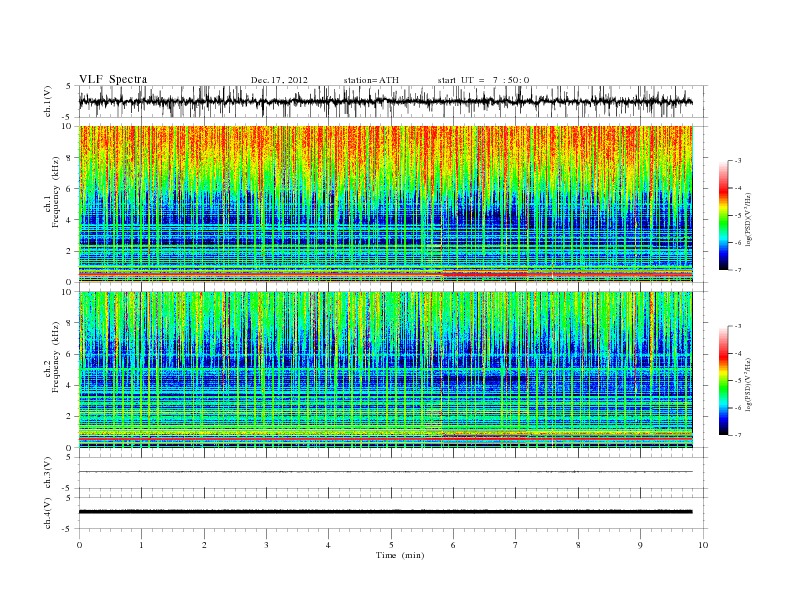Click the "station=ATH" header label
The width and height of the screenshot is (792, 612).
(371, 80)
